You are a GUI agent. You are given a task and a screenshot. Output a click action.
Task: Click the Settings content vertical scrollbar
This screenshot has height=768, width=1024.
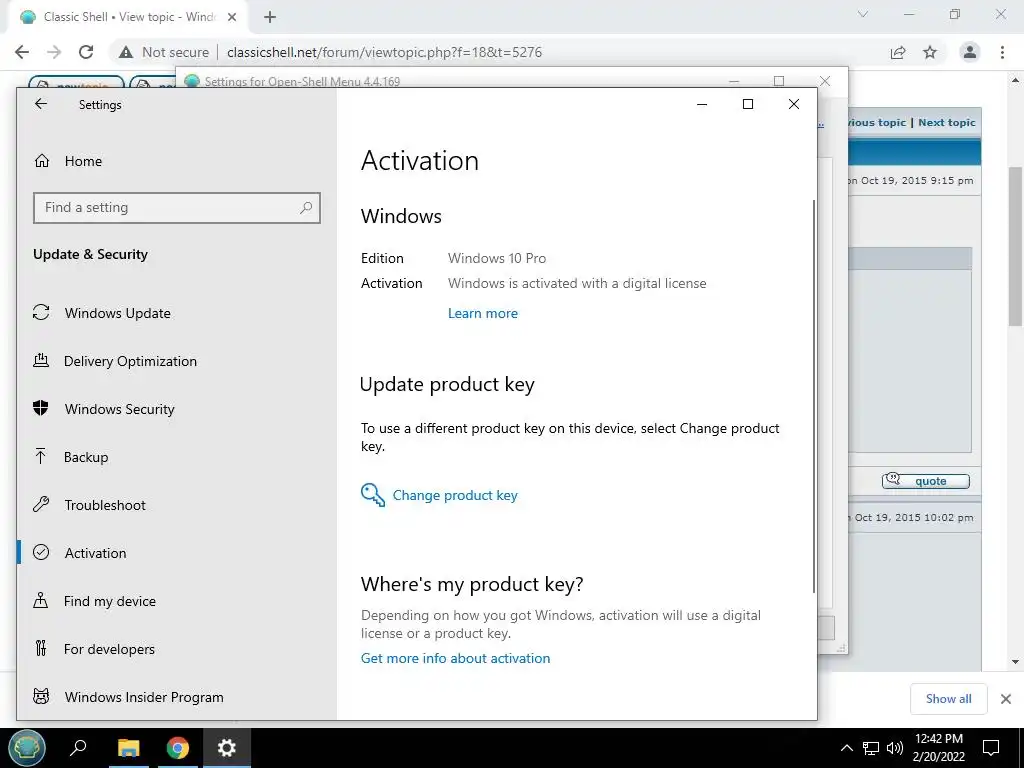[814, 396]
